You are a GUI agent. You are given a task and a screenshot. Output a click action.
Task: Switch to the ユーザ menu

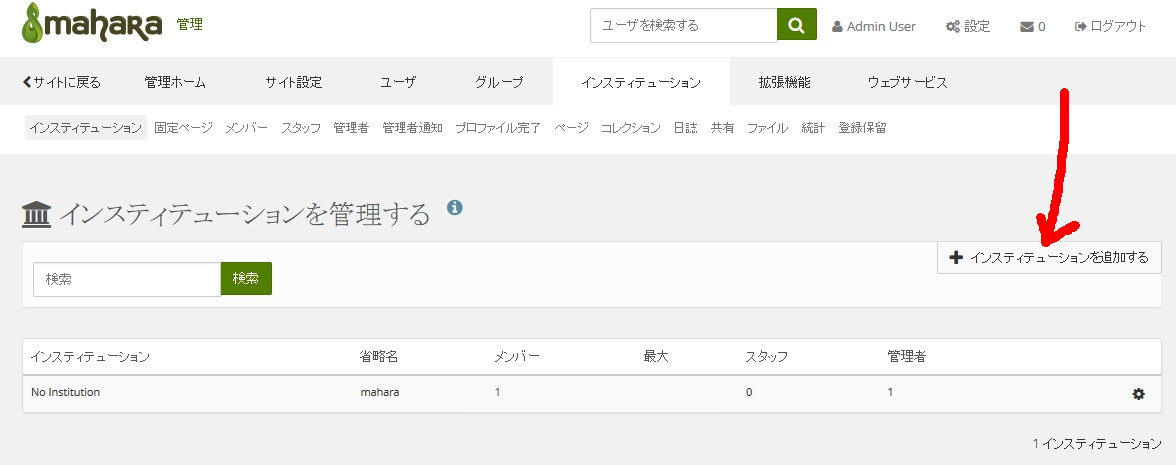pos(398,82)
